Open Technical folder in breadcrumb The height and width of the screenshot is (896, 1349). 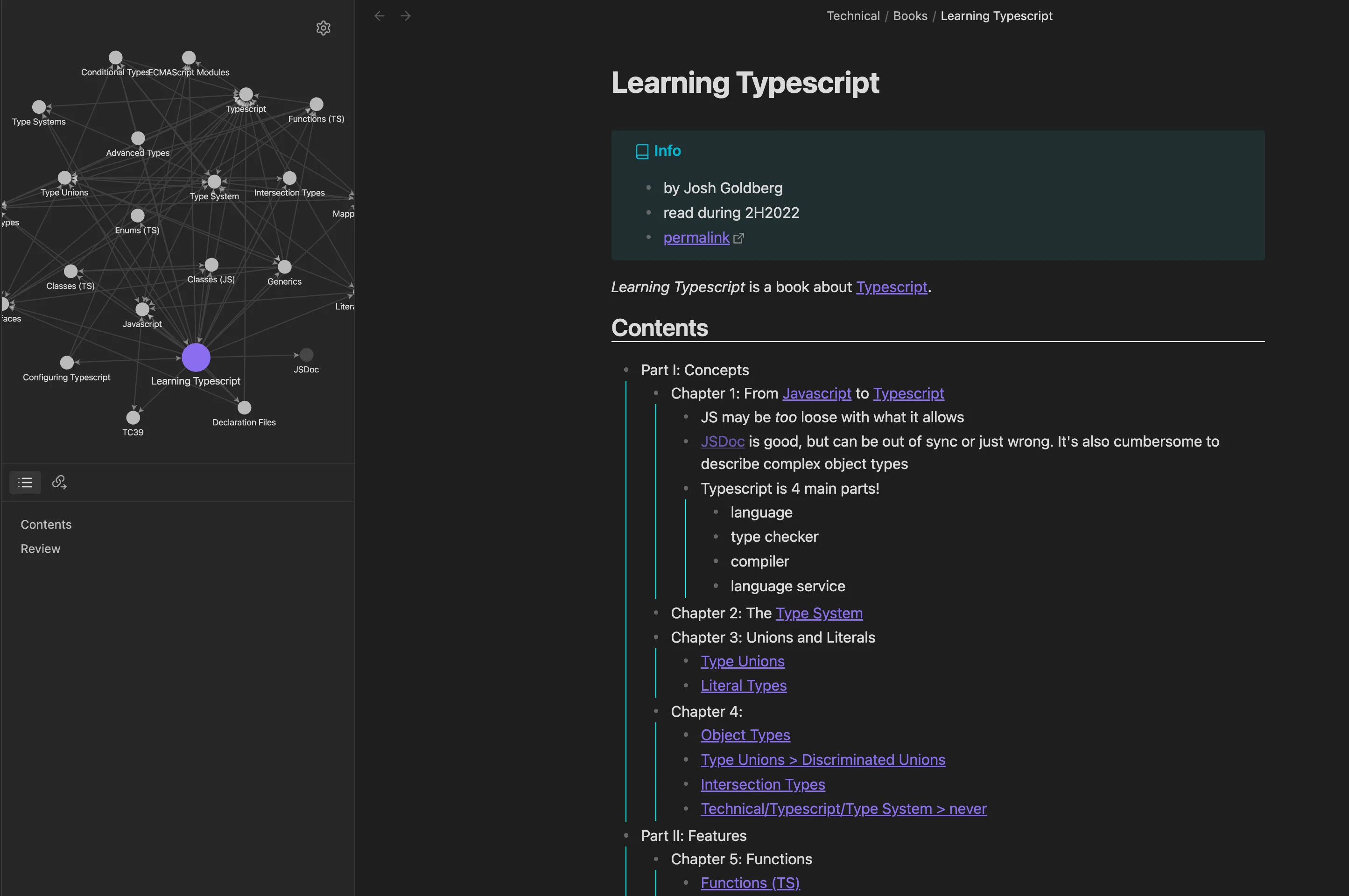pos(853,16)
